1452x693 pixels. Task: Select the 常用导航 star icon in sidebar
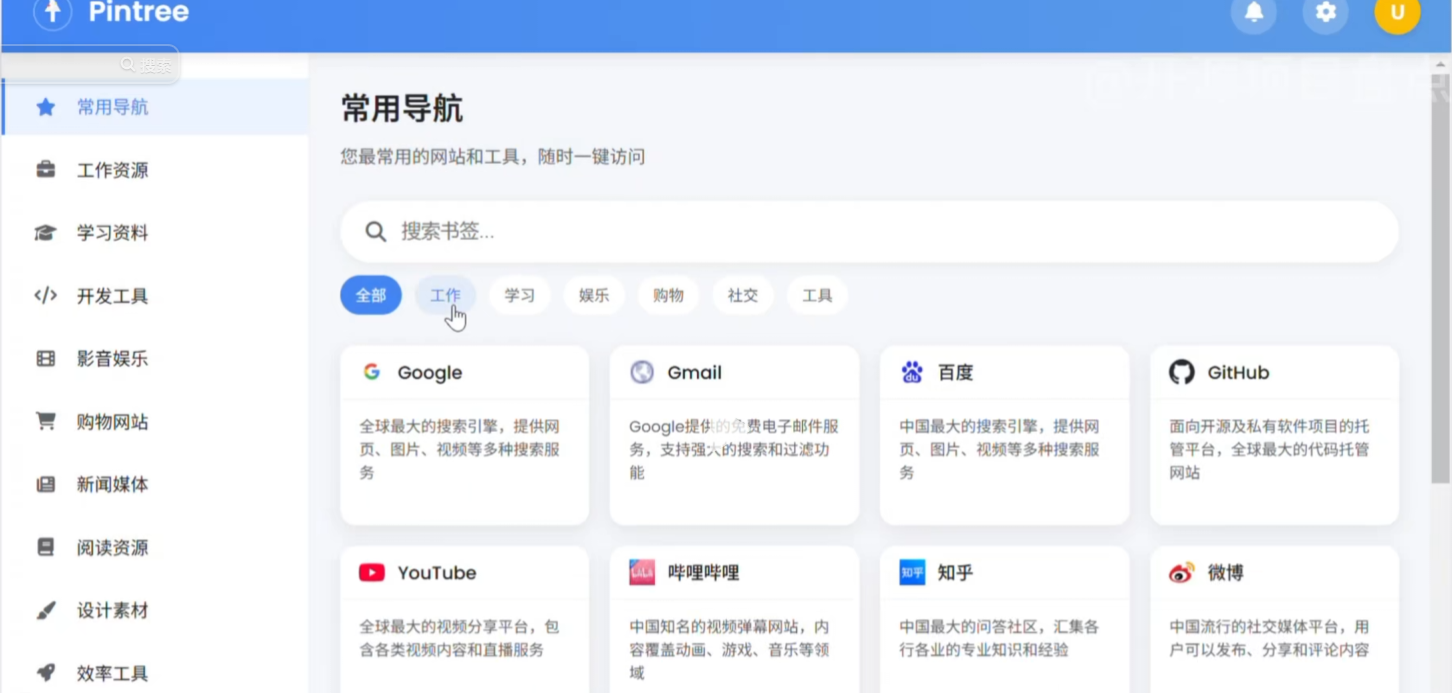tap(45, 107)
